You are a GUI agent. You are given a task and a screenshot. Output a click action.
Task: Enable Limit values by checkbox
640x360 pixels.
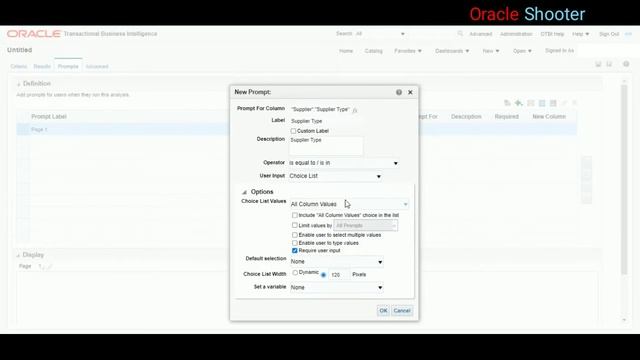[295, 225]
